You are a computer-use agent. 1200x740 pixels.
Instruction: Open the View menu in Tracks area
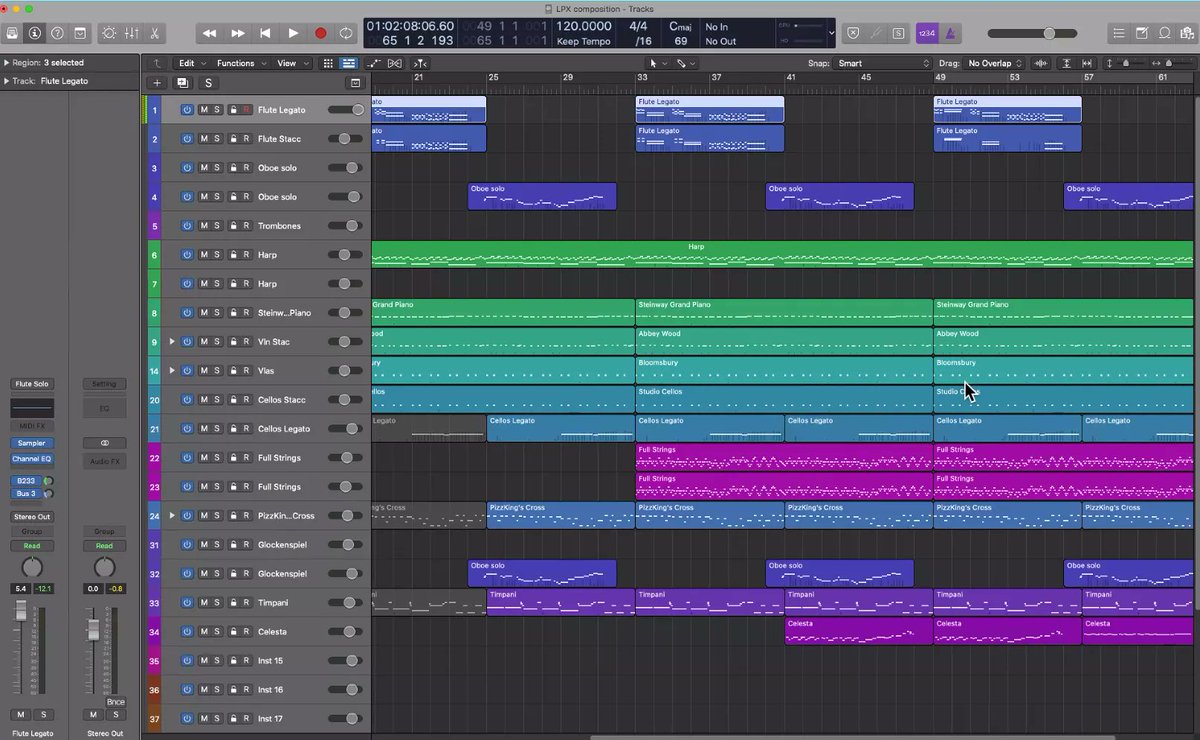tap(291, 63)
